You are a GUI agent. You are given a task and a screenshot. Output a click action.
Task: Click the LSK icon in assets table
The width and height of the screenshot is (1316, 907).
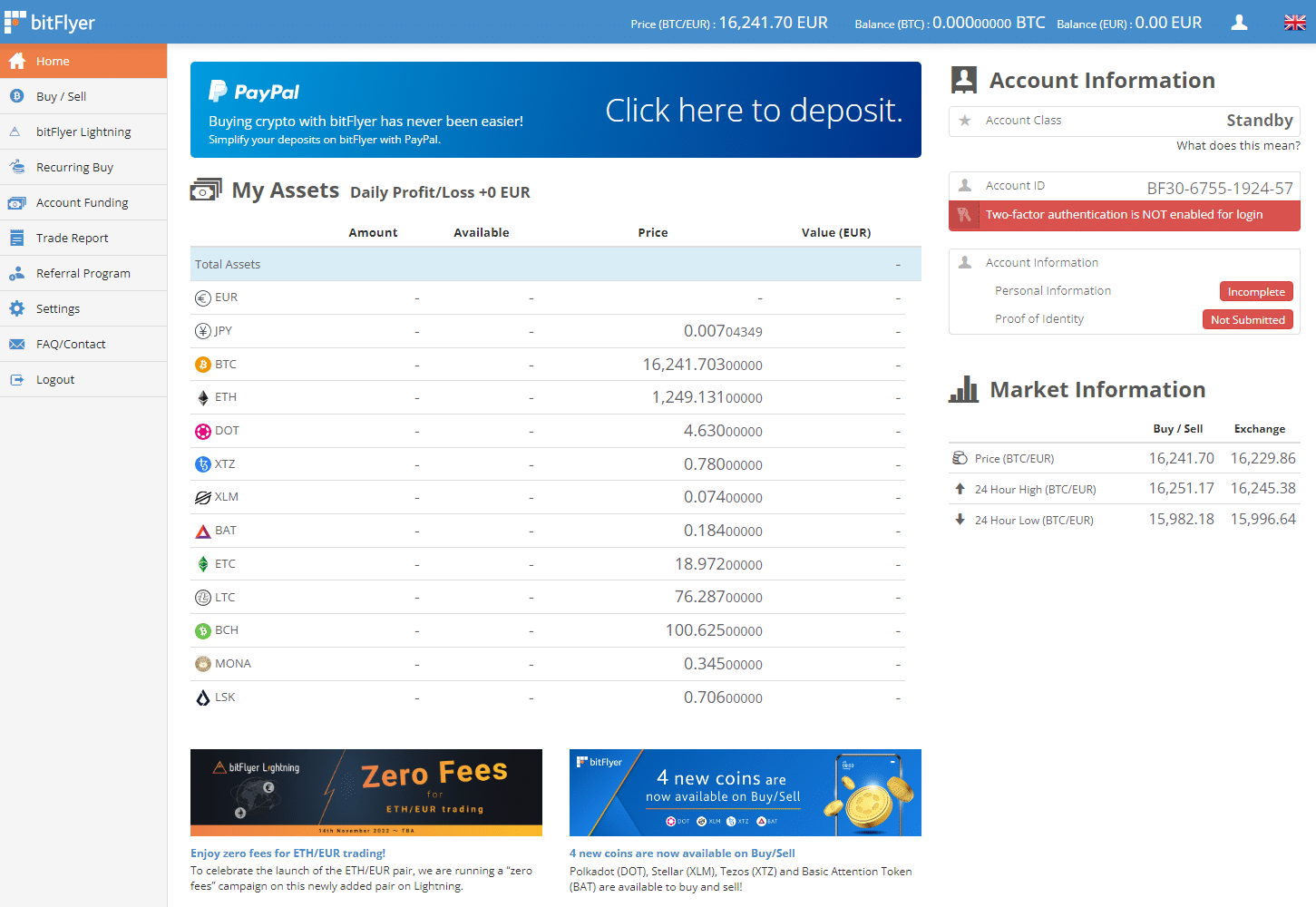click(203, 697)
